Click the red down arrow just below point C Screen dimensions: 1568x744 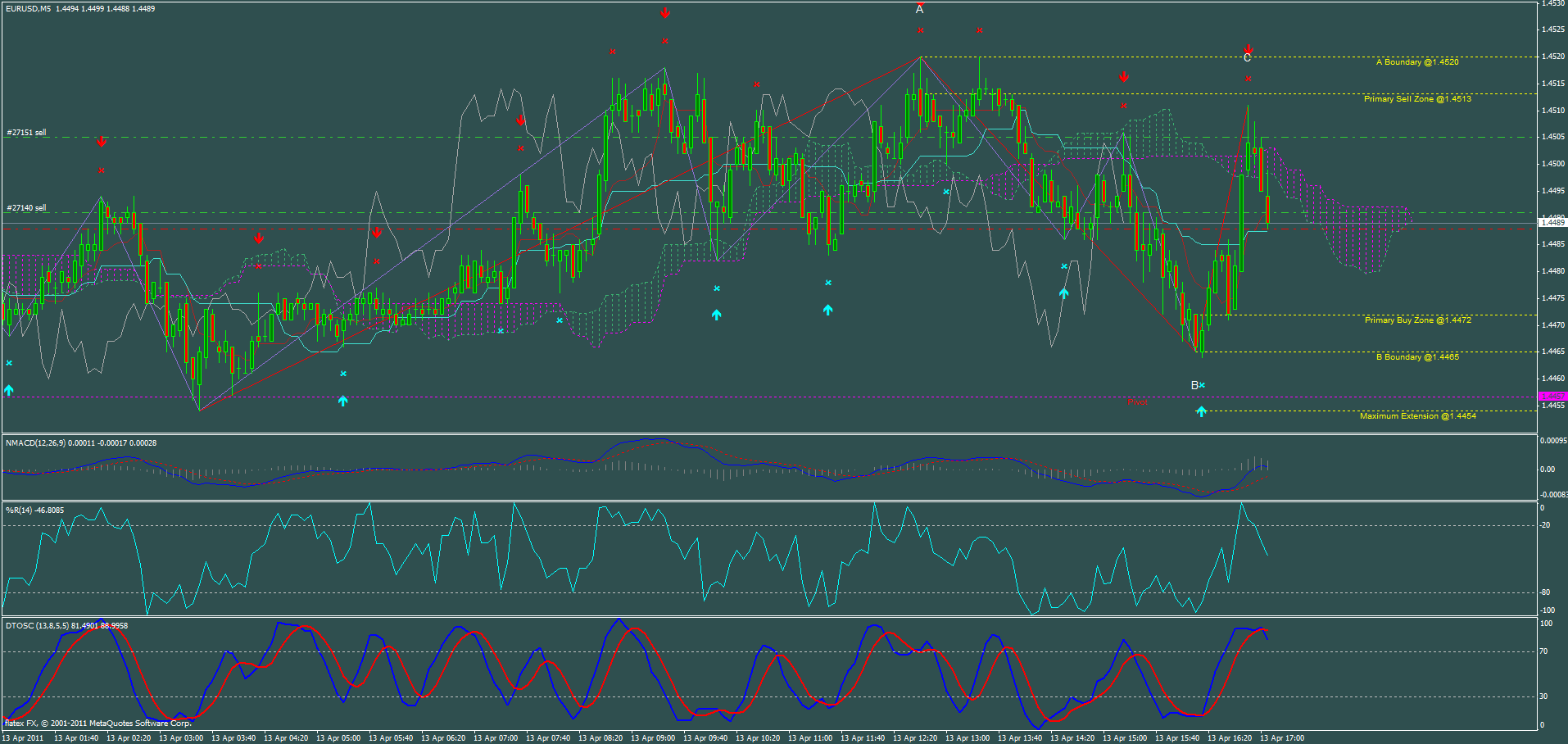tap(1248, 50)
